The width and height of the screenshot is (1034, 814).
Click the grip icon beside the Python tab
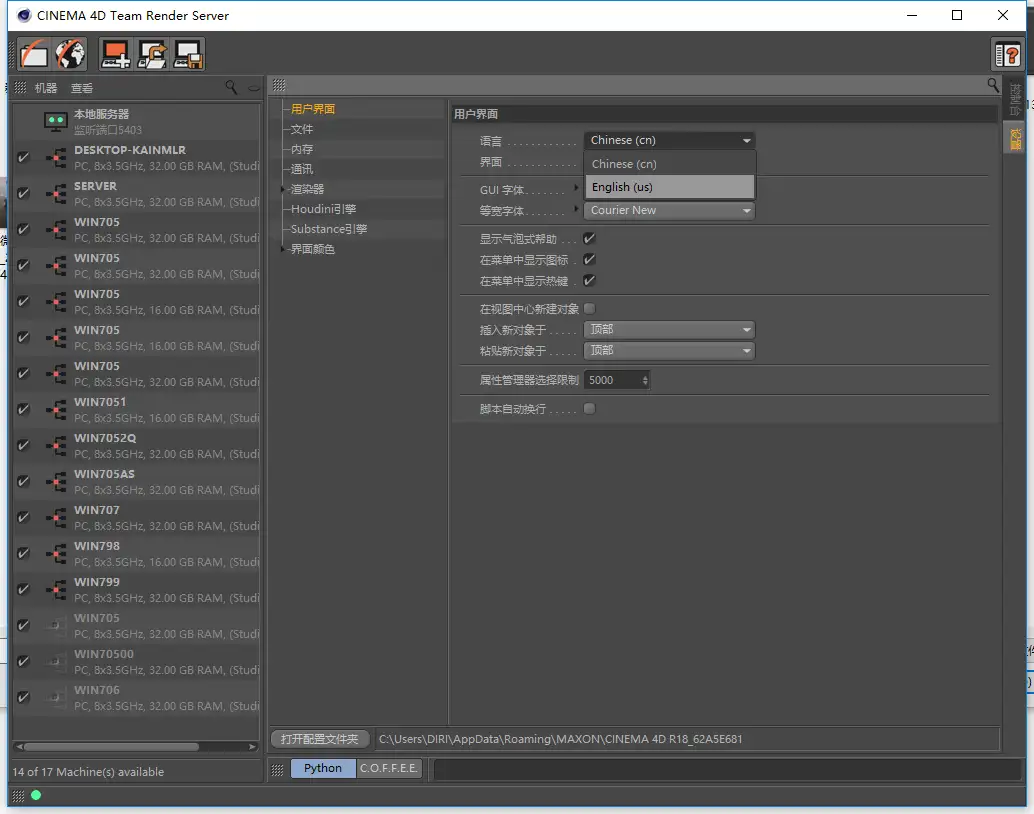pyautogui.click(x=278, y=769)
